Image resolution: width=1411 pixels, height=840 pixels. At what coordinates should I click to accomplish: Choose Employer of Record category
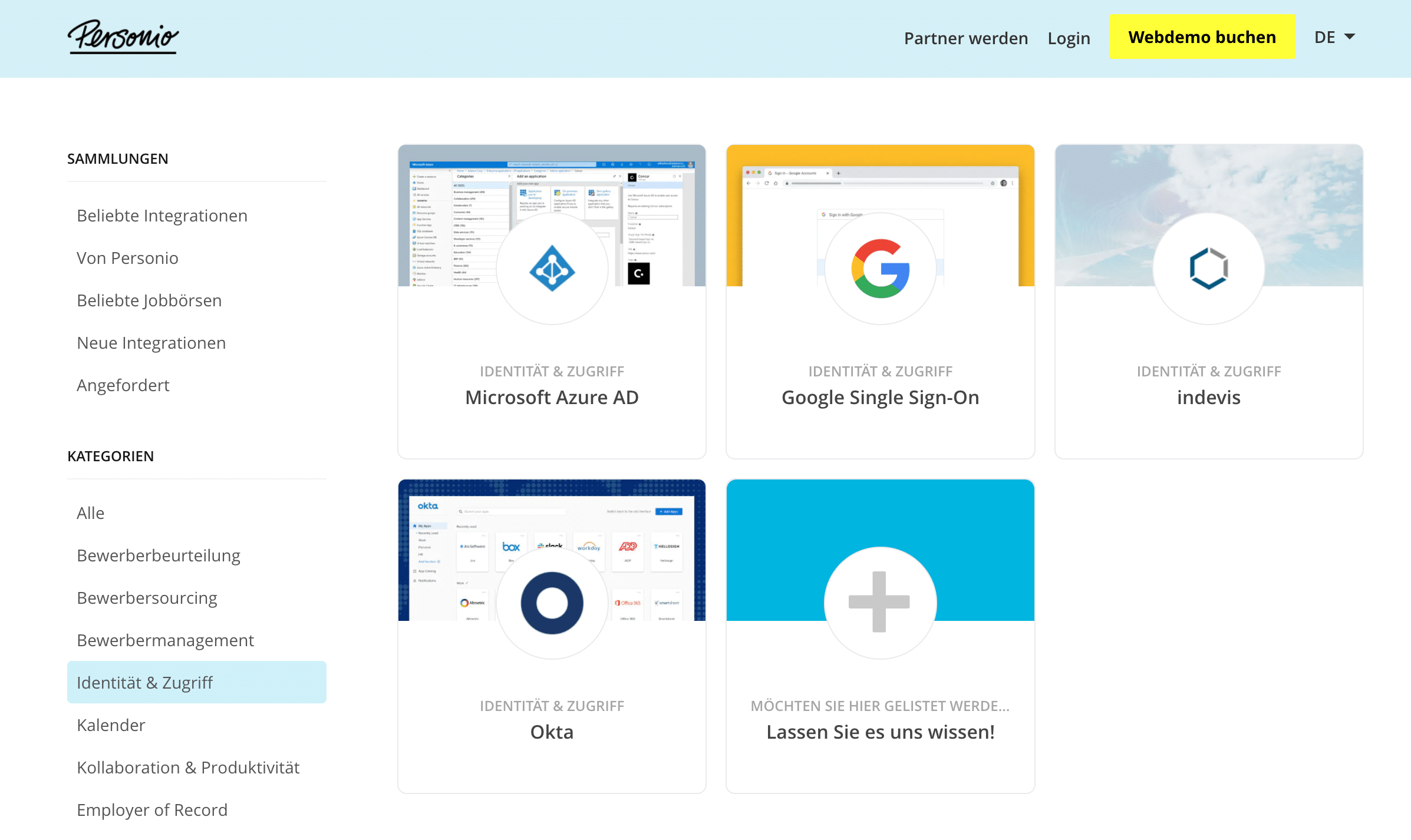point(152,810)
